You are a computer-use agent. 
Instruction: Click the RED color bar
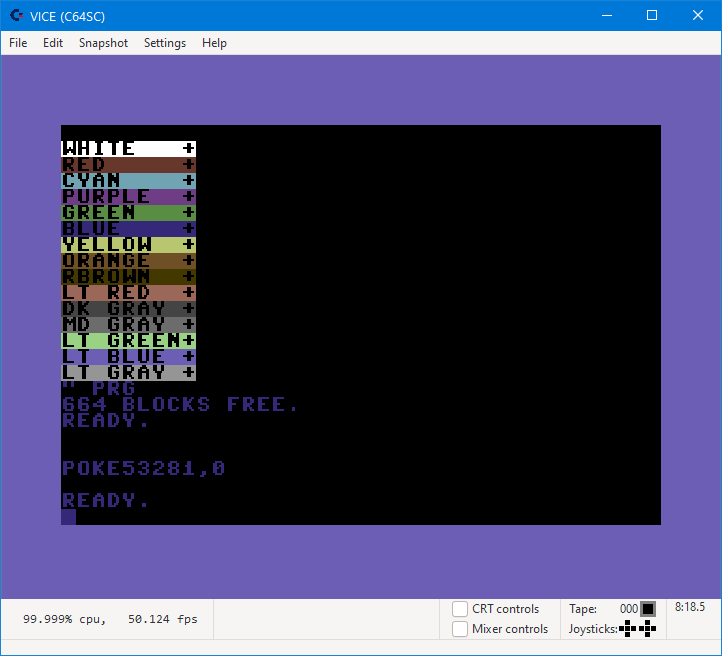pyautogui.click(x=128, y=165)
